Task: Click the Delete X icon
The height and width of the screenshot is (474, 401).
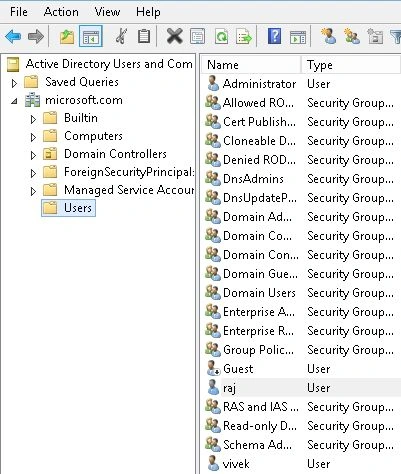Action: pyautogui.click(x=175, y=36)
